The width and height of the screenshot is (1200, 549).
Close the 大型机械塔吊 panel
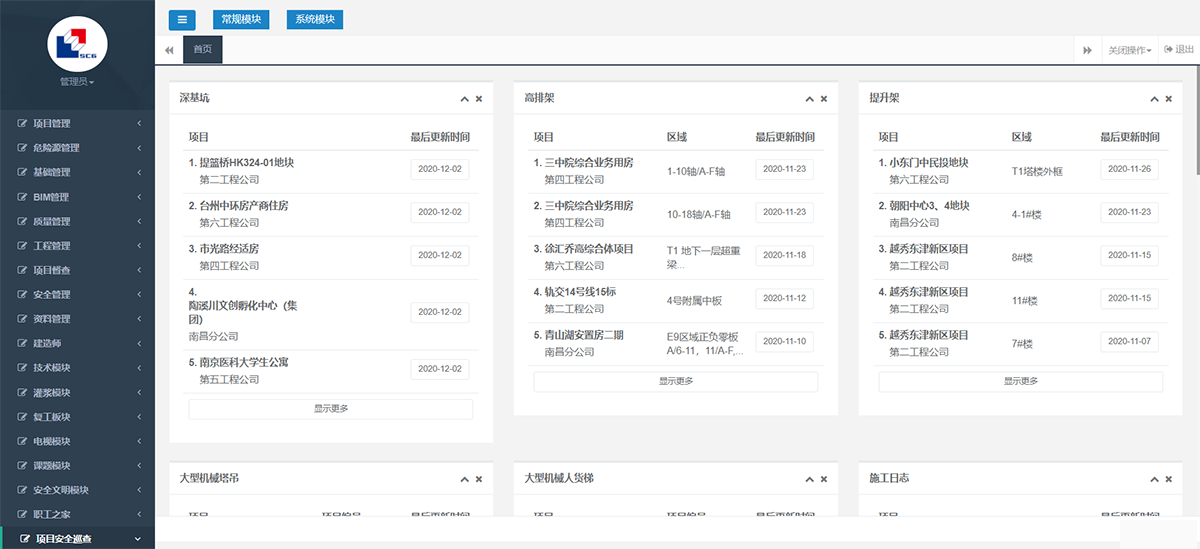click(x=479, y=479)
